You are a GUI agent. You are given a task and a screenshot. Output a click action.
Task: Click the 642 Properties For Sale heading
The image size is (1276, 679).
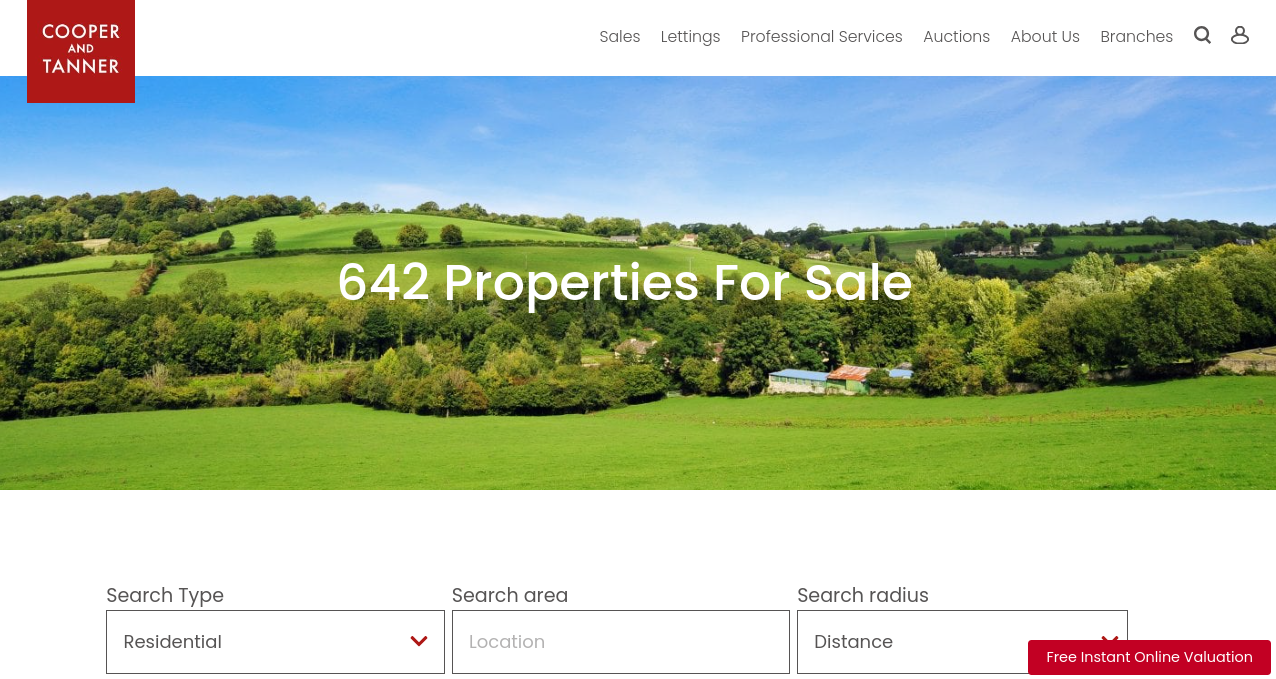pos(625,282)
